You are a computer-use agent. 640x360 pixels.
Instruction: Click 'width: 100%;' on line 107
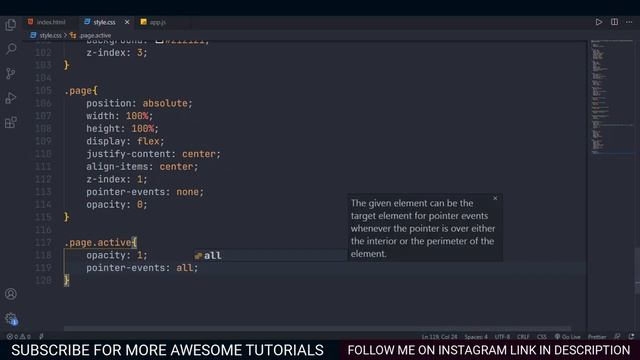point(119,116)
